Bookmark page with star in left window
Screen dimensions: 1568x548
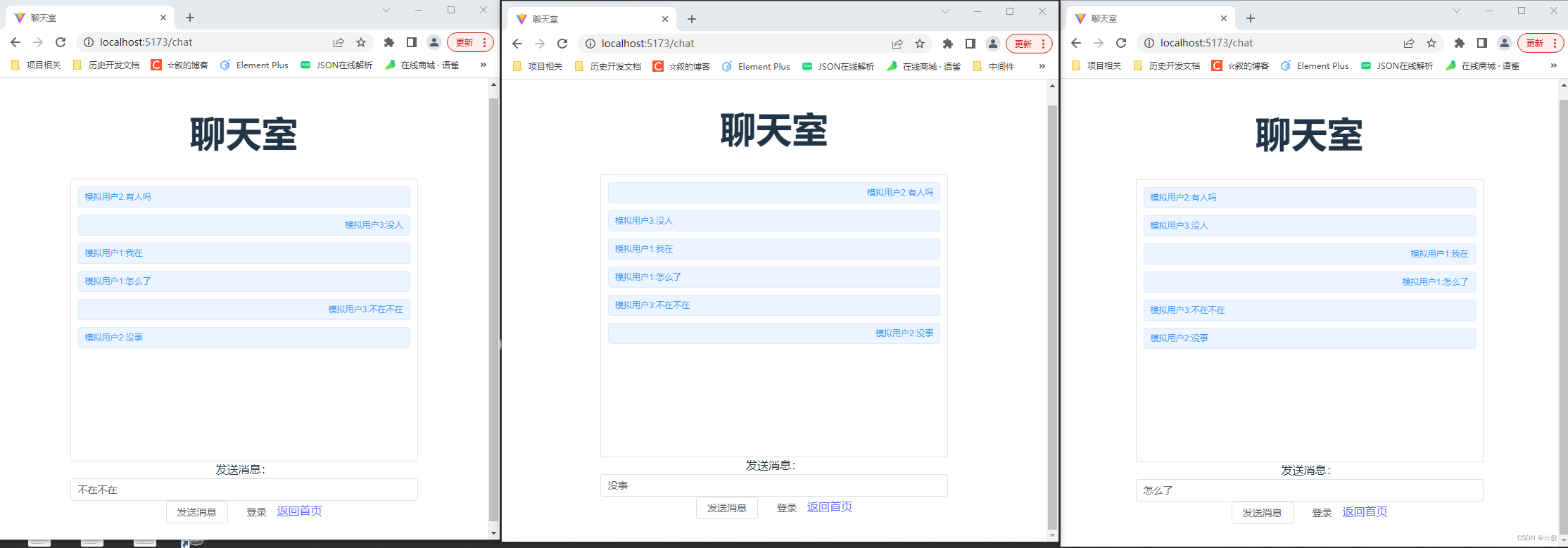(x=361, y=42)
